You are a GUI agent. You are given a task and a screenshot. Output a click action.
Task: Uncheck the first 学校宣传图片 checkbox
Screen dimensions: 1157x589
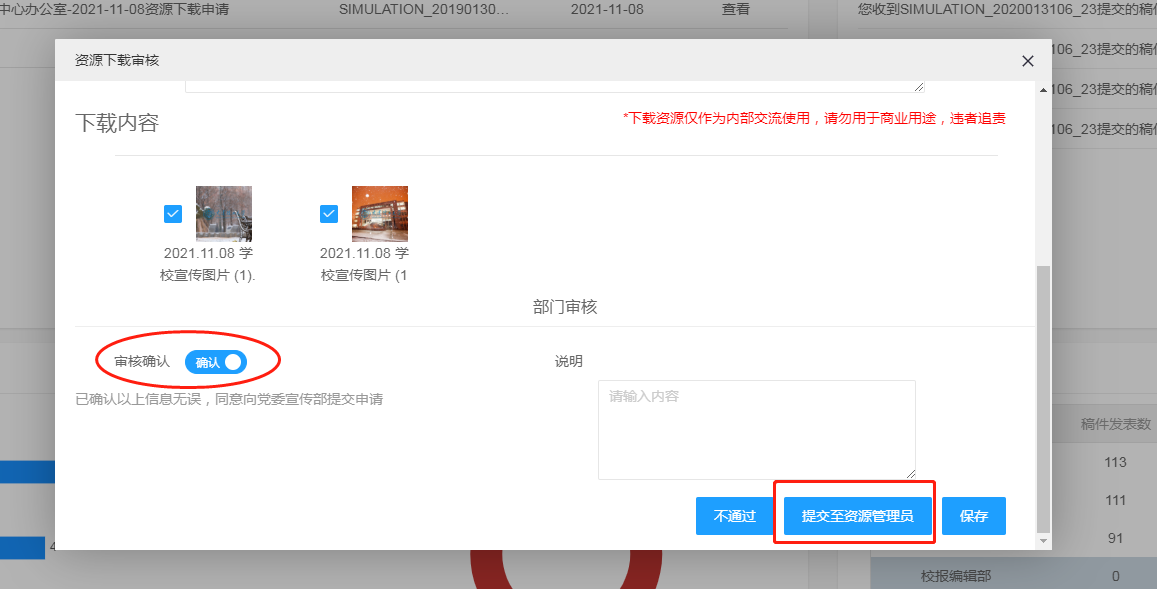click(173, 213)
